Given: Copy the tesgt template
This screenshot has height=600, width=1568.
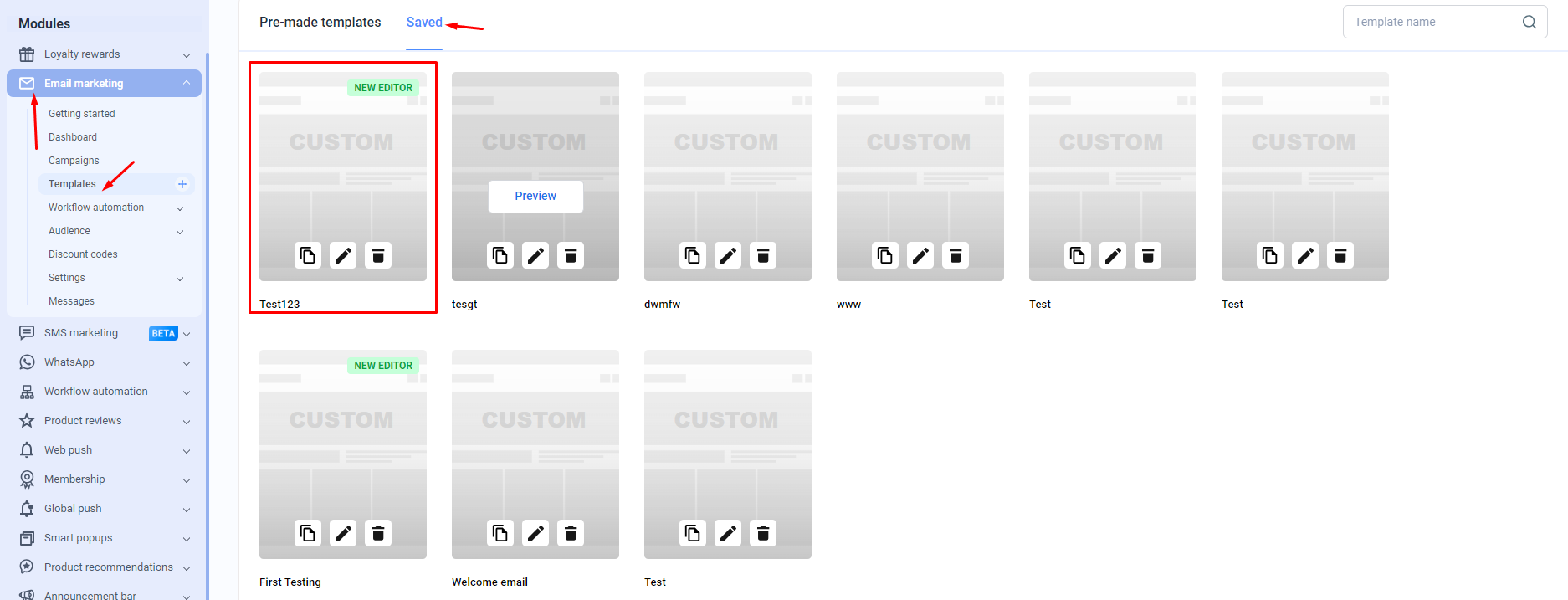Looking at the screenshot, I should click(x=500, y=255).
